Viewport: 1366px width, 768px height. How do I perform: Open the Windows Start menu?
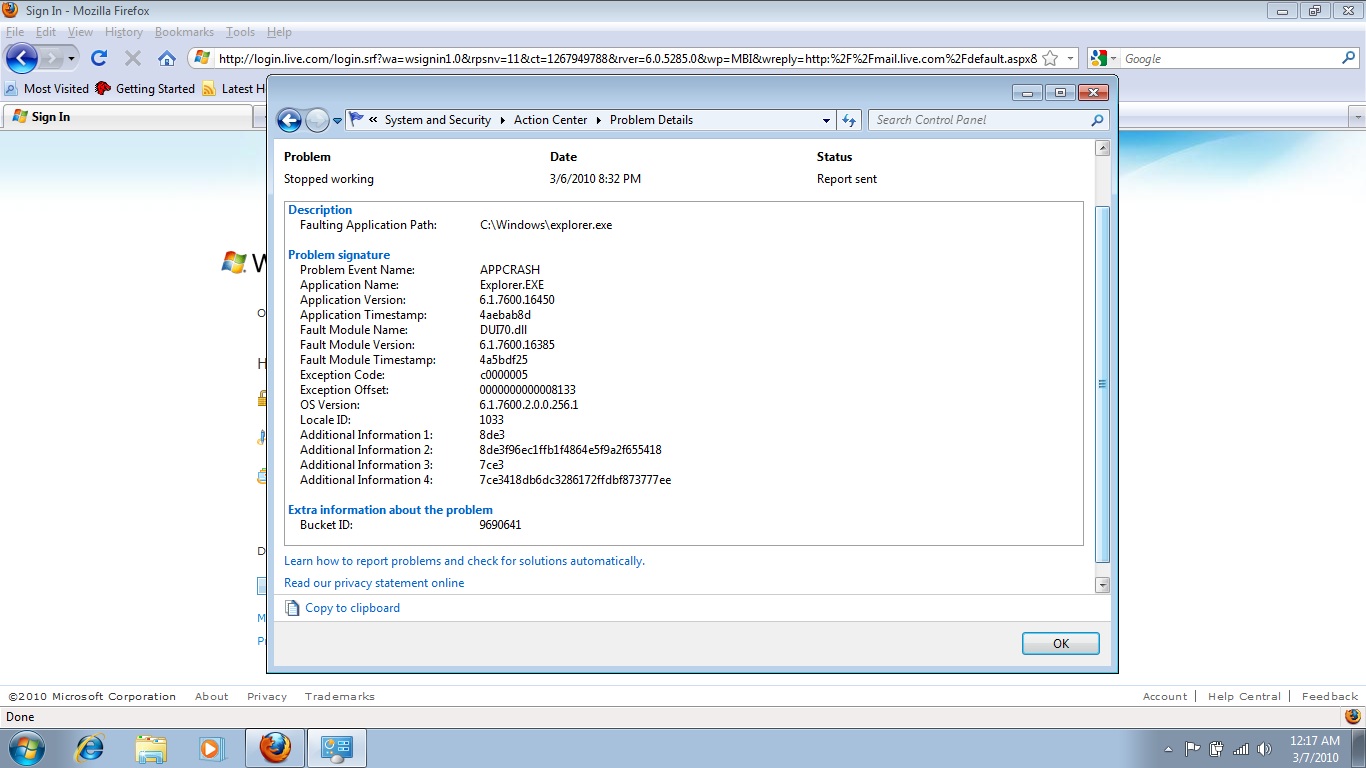tap(25, 748)
